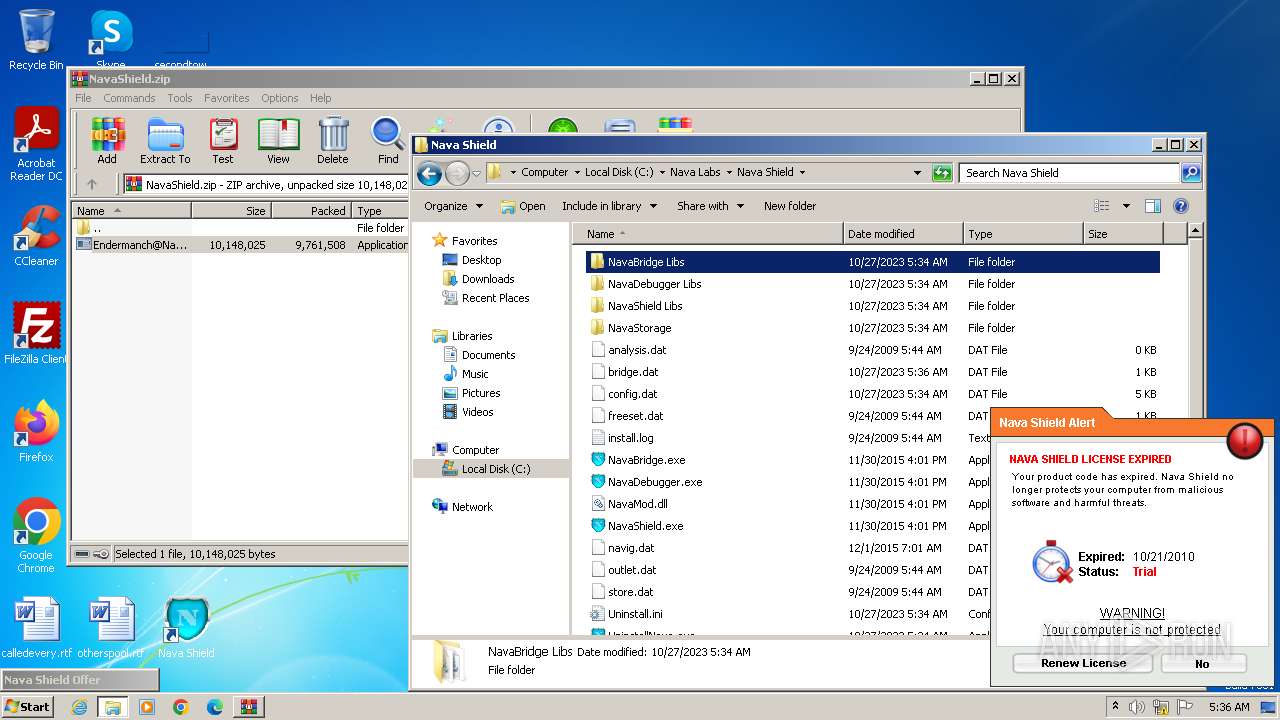Open the view options dropdown arrow
The width and height of the screenshot is (1280, 720).
click(x=1126, y=206)
